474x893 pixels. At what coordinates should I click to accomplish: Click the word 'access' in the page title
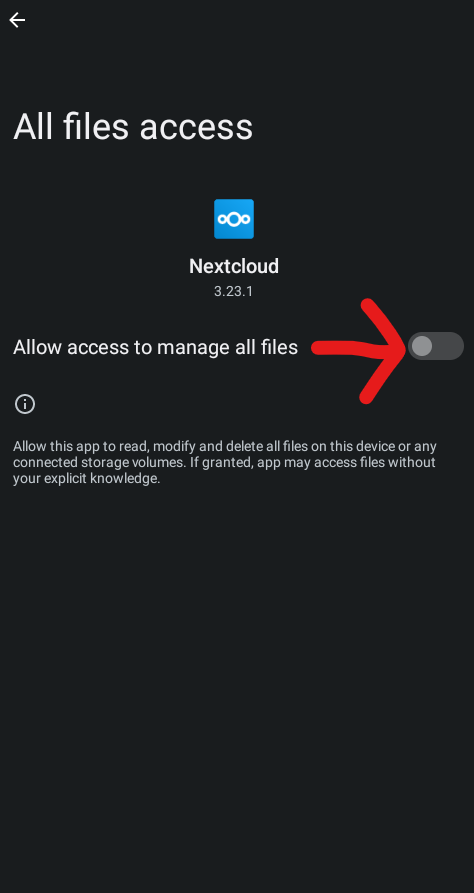pos(196,129)
